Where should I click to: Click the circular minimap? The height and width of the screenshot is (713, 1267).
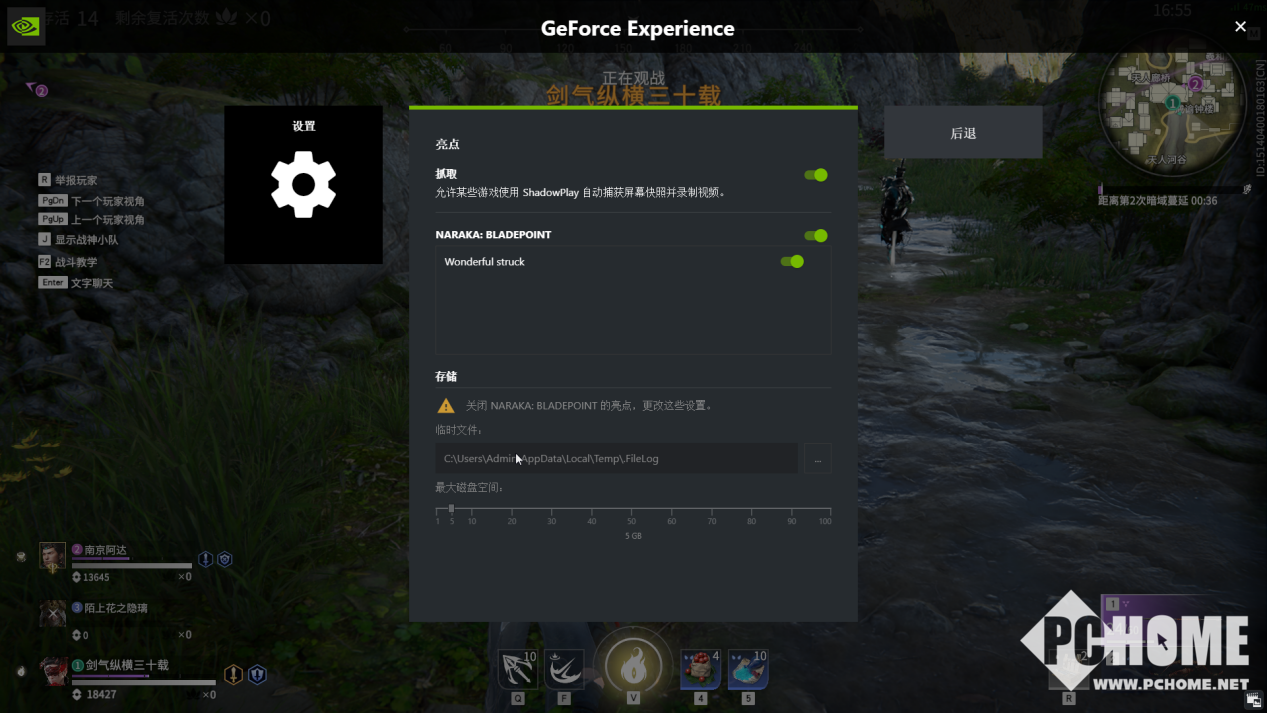1171,105
